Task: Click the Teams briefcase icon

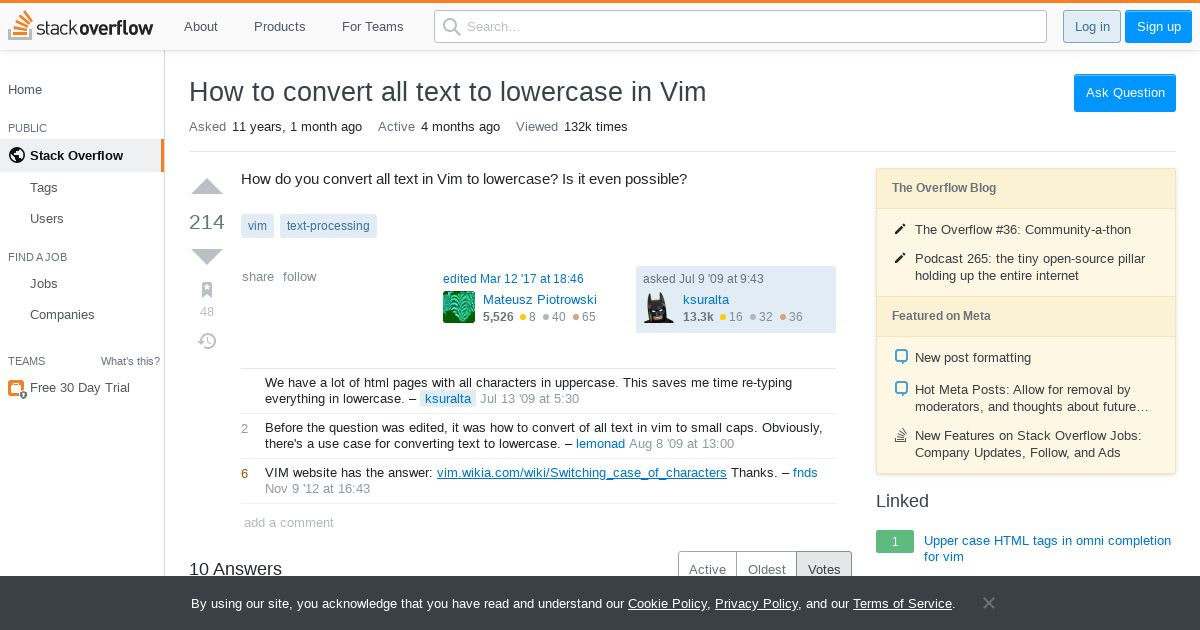Action: coord(16,388)
